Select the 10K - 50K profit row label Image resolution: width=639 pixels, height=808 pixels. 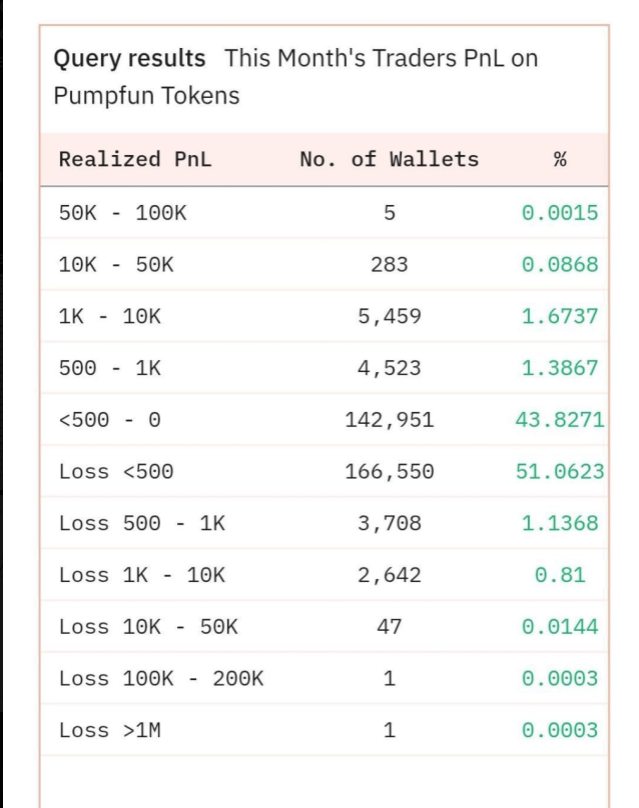116,264
